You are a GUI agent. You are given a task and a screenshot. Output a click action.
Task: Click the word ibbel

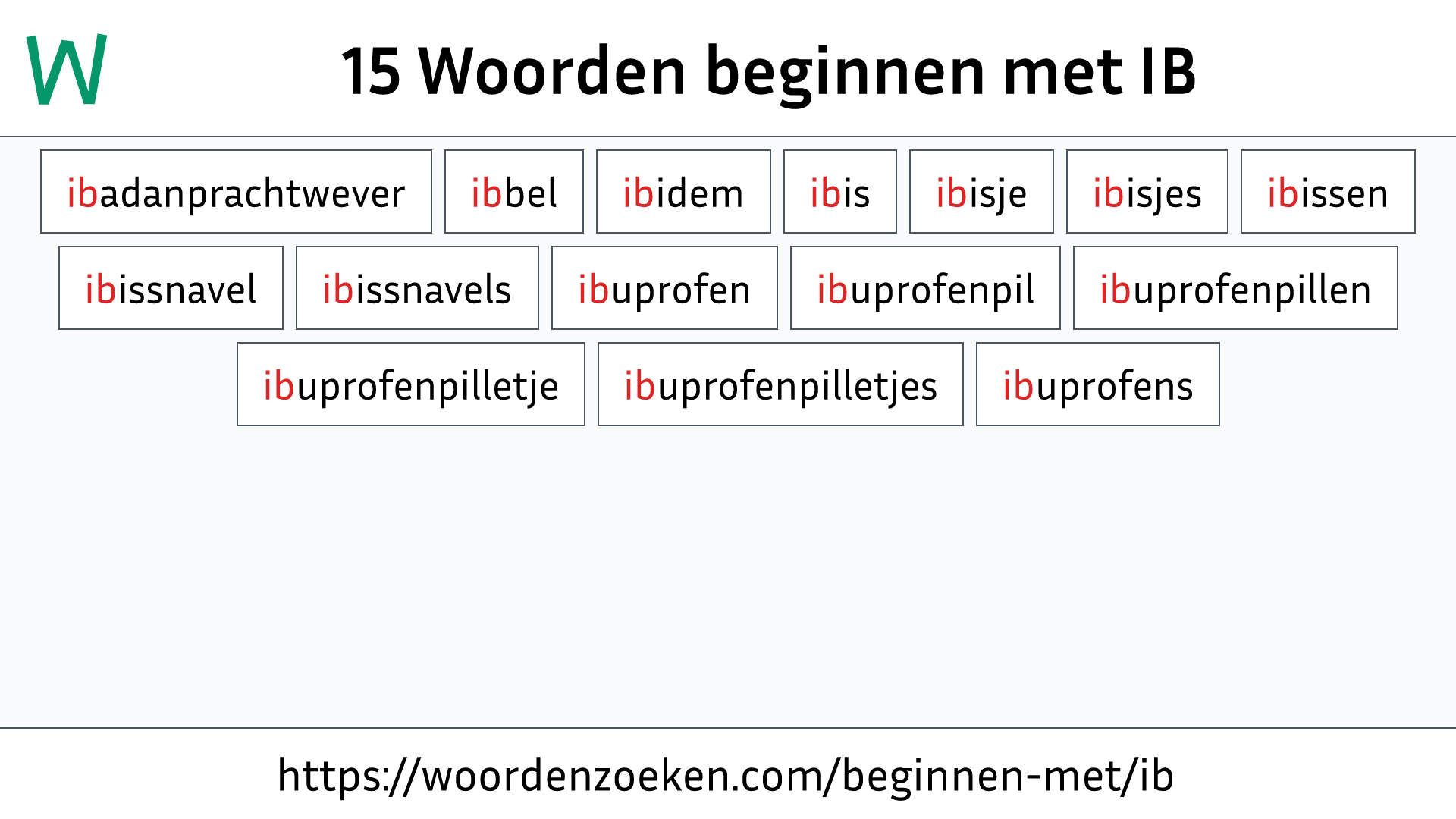tap(512, 191)
